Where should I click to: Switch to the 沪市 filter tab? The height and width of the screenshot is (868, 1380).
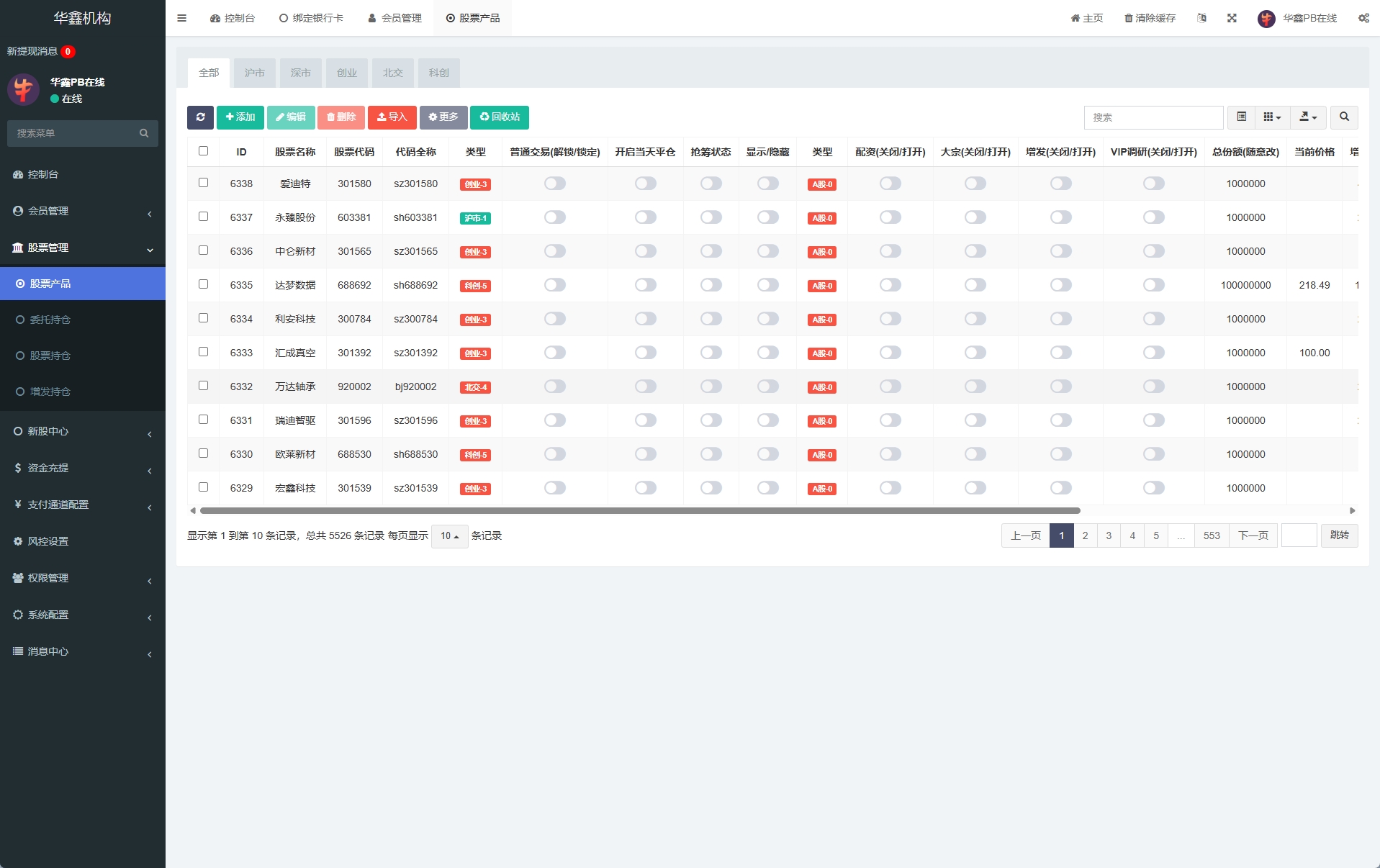(254, 73)
